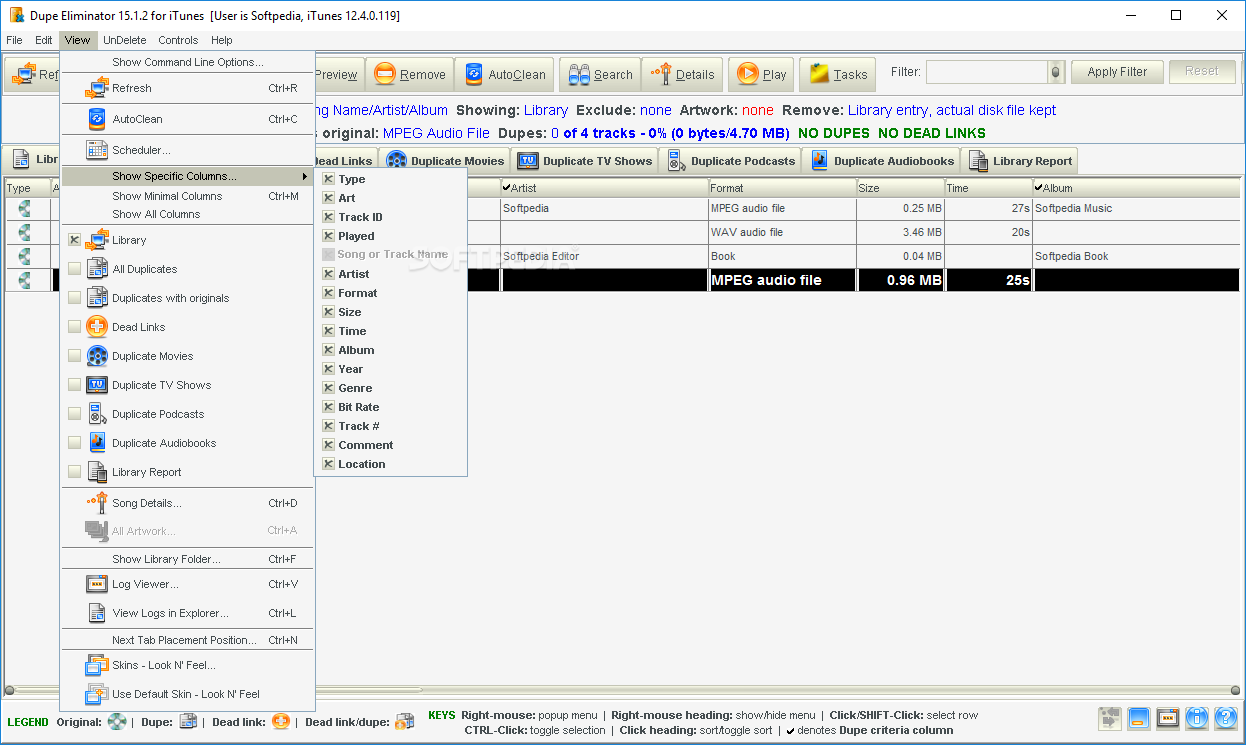This screenshot has height=745, width=1246.
Task: Click the Duplicate Podcasts icon in menu
Action: coord(97,414)
